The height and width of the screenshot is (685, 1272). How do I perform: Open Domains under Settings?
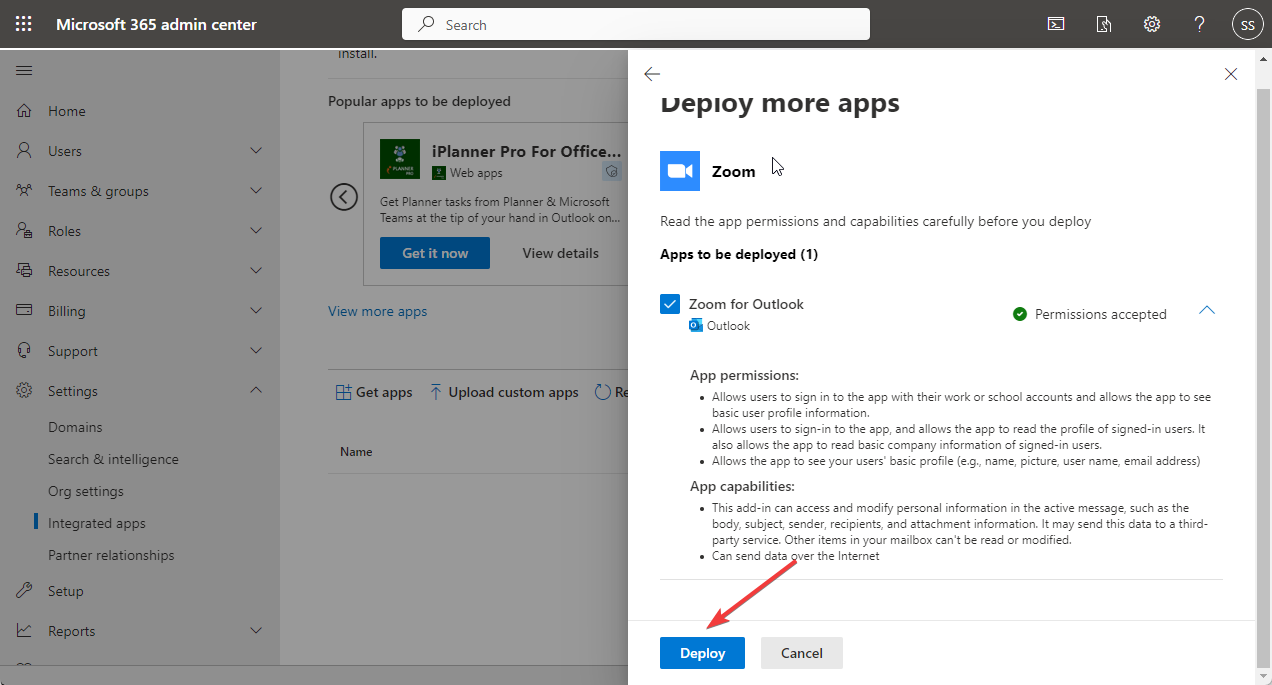[75, 427]
